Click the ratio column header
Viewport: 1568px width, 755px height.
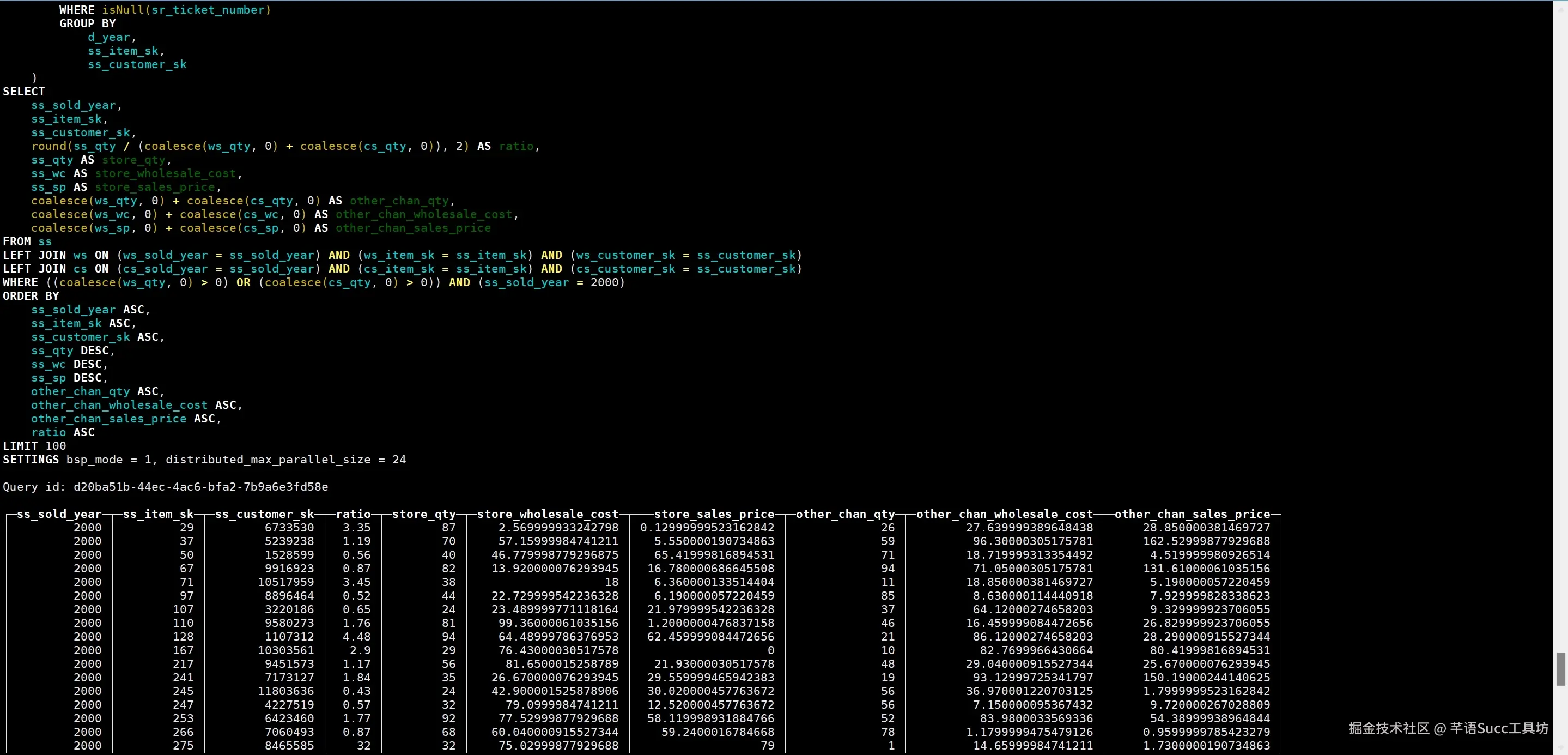click(x=353, y=514)
